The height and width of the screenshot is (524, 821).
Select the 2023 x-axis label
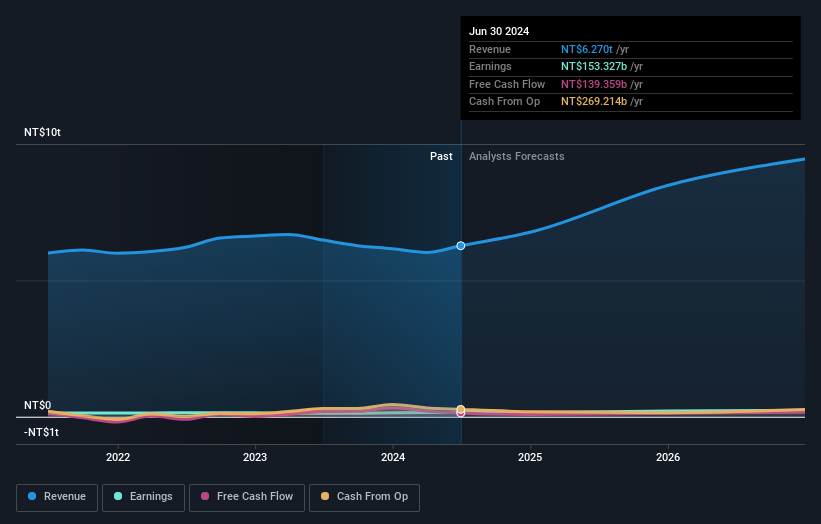(x=255, y=457)
